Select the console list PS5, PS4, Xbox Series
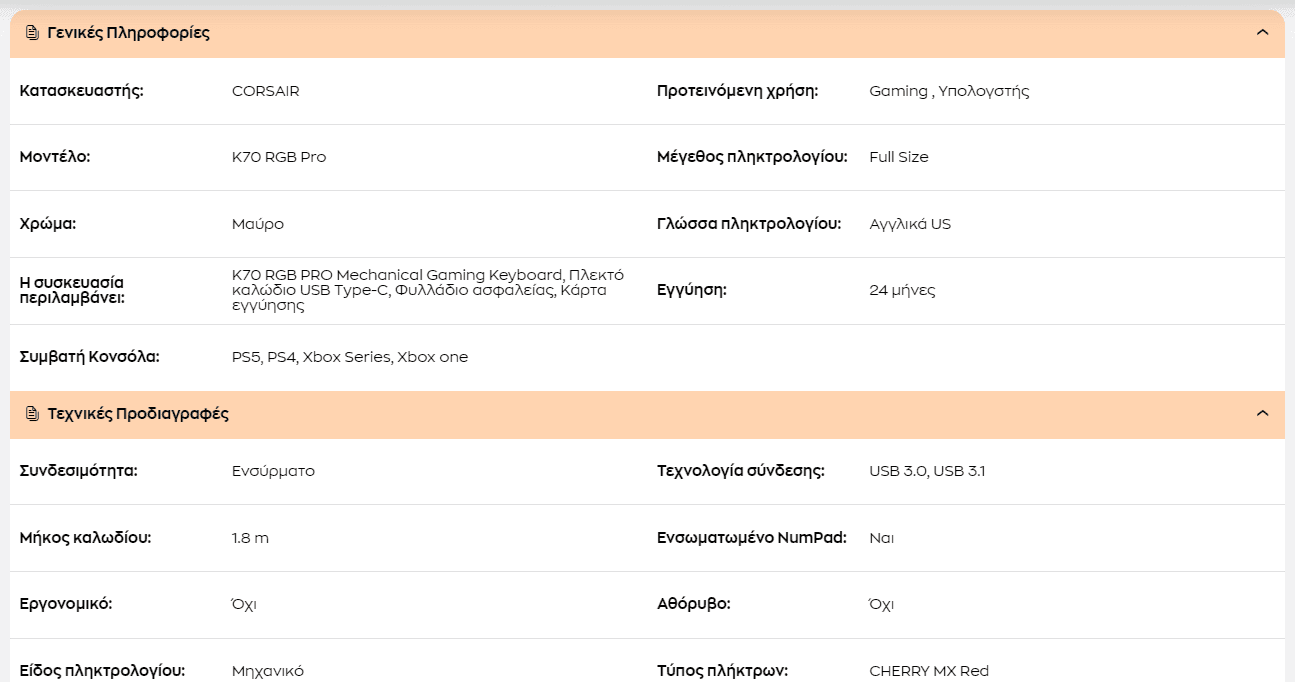 (x=350, y=357)
